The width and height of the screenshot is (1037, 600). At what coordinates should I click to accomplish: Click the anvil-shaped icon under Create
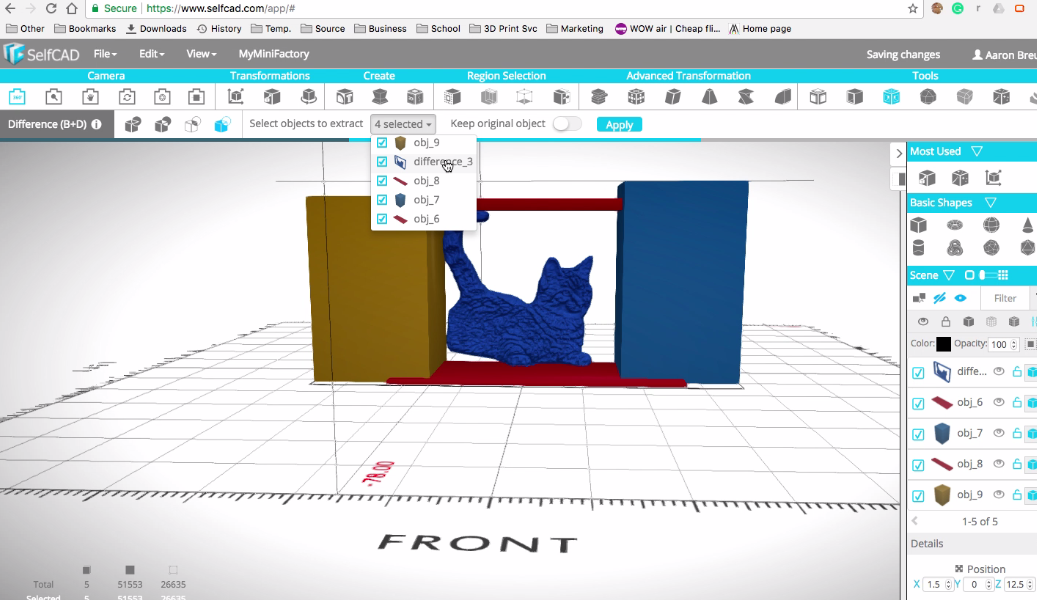[x=380, y=97]
